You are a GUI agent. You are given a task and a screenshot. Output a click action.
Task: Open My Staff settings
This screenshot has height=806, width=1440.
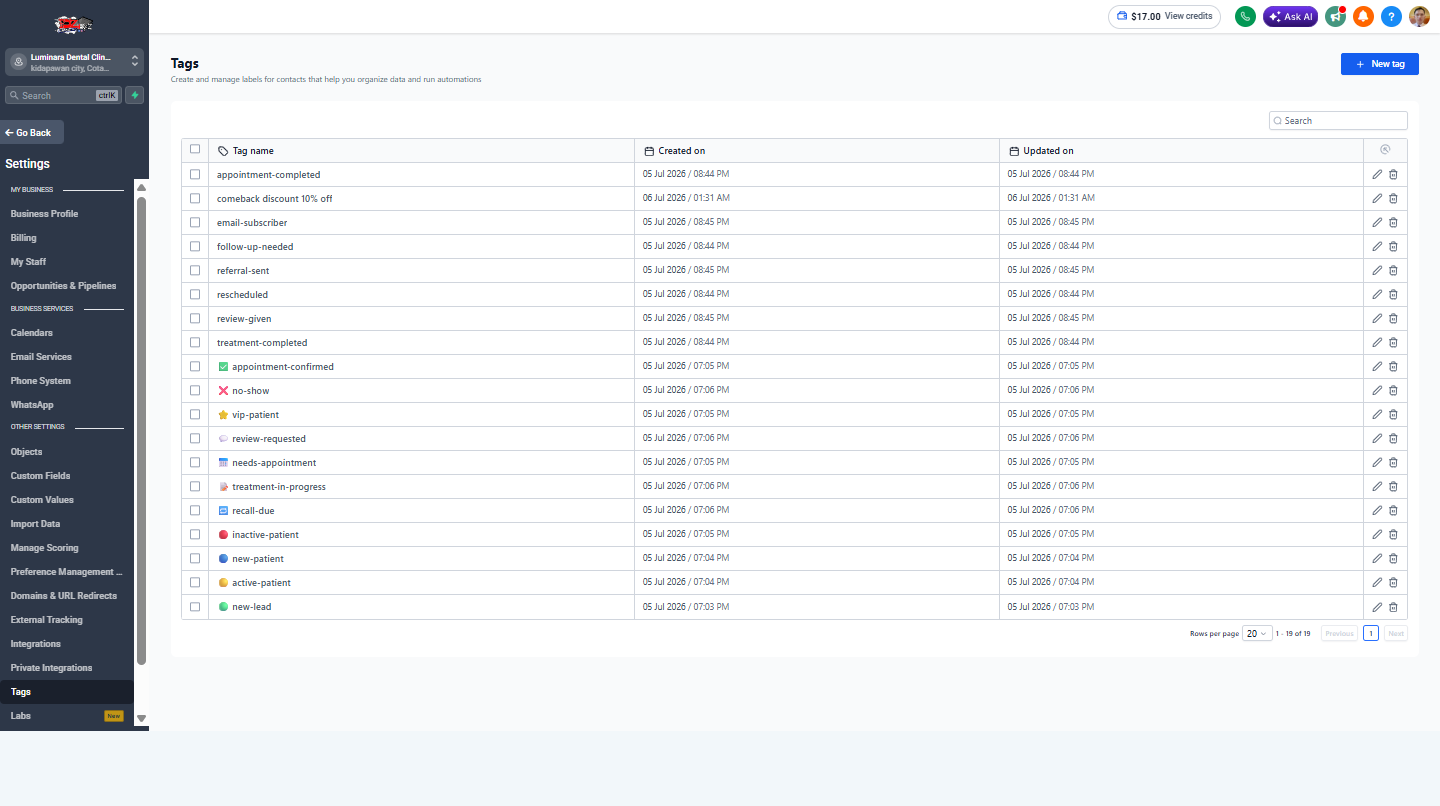[28, 262]
